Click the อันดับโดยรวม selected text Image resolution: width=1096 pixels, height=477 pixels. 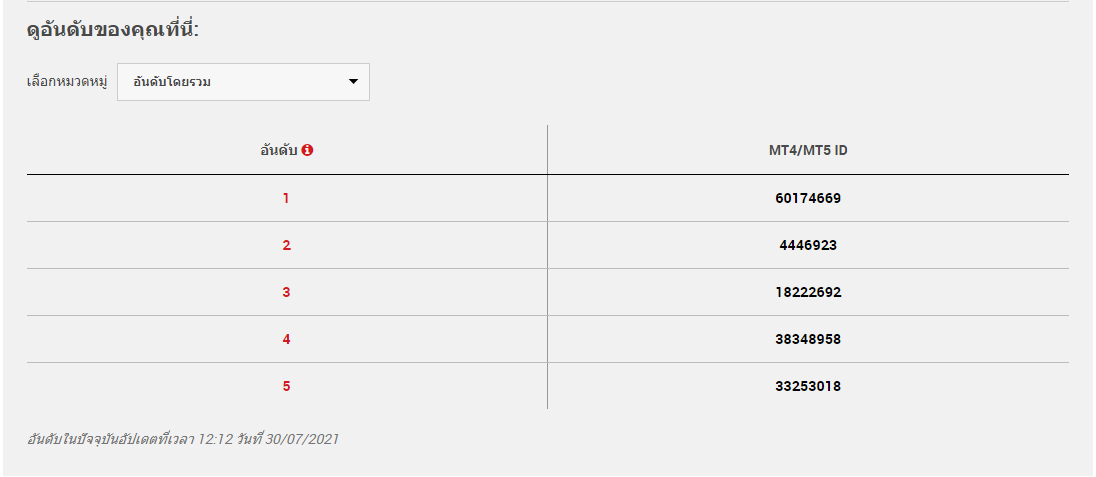(172, 82)
